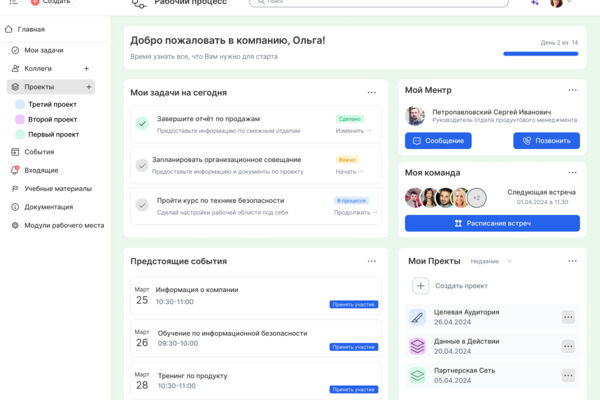600x400 pixels.
Task: Click the layers icon of Данные в Действии
Action: coord(417,346)
